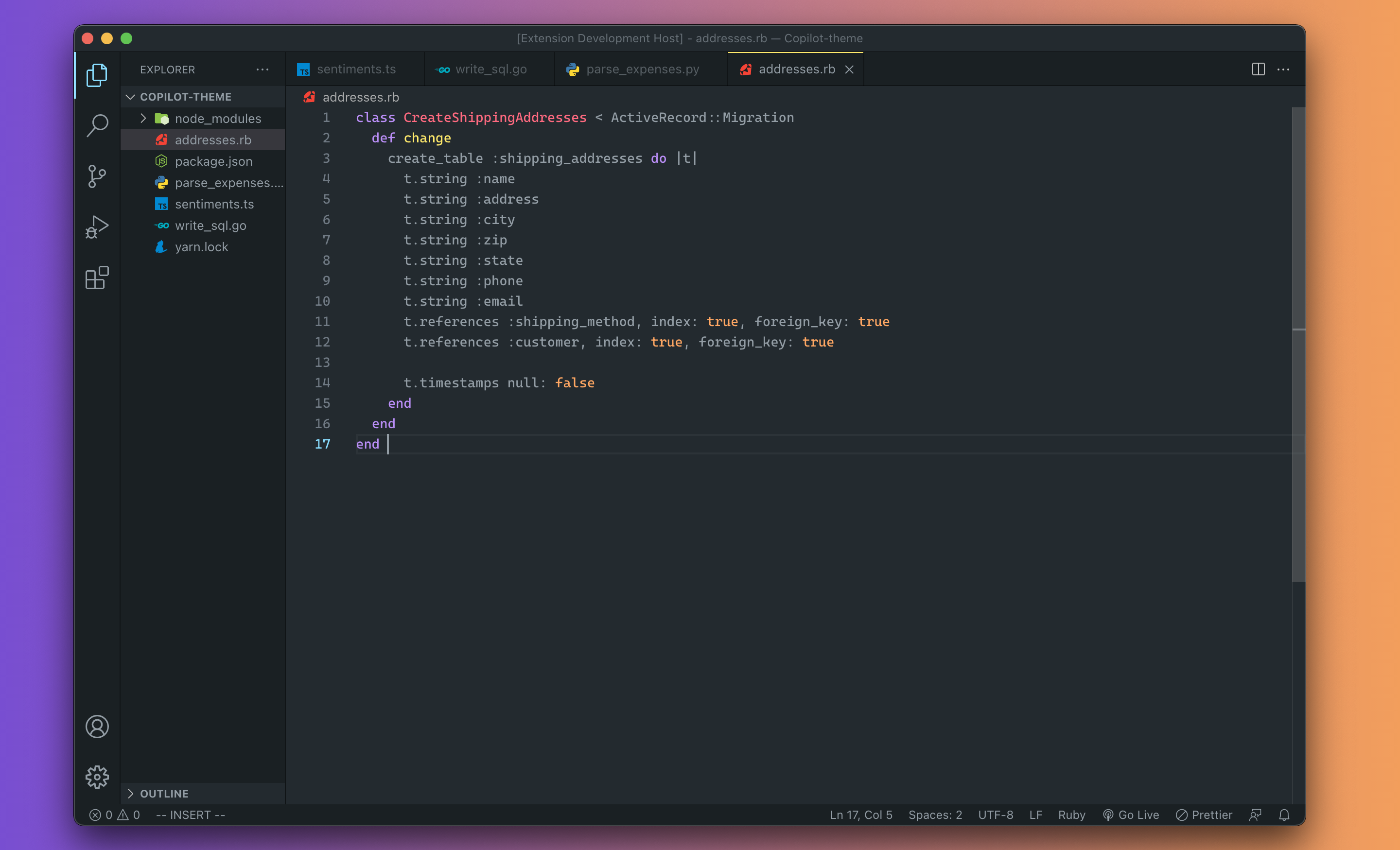This screenshot has width=1400, height=850.
Task: Open the Run and Debug view
Action: [x=97, y=226]
